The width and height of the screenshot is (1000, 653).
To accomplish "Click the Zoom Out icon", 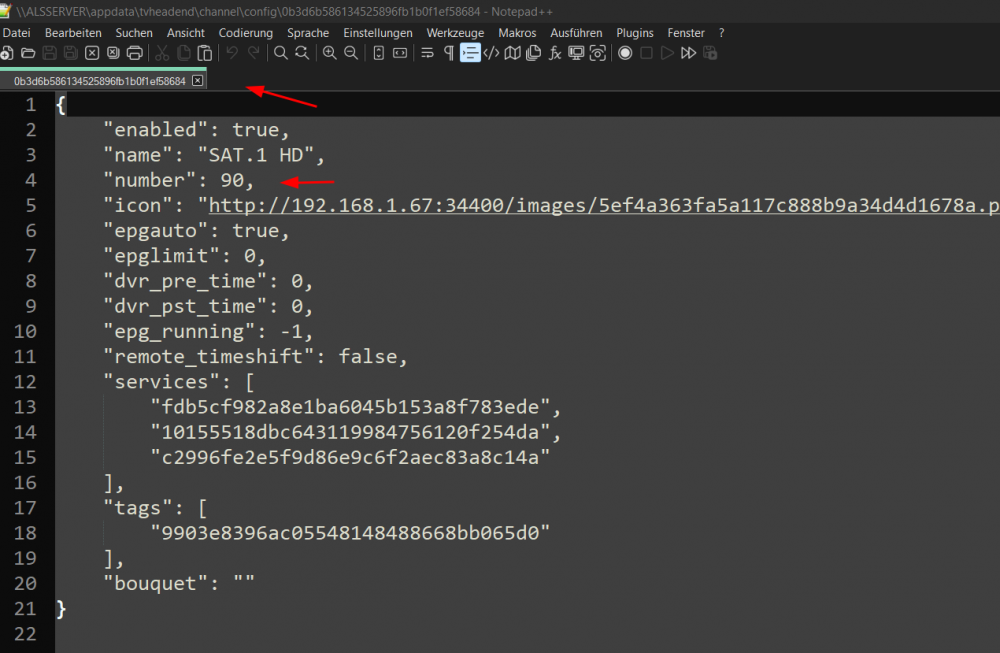I will (351, 53).
